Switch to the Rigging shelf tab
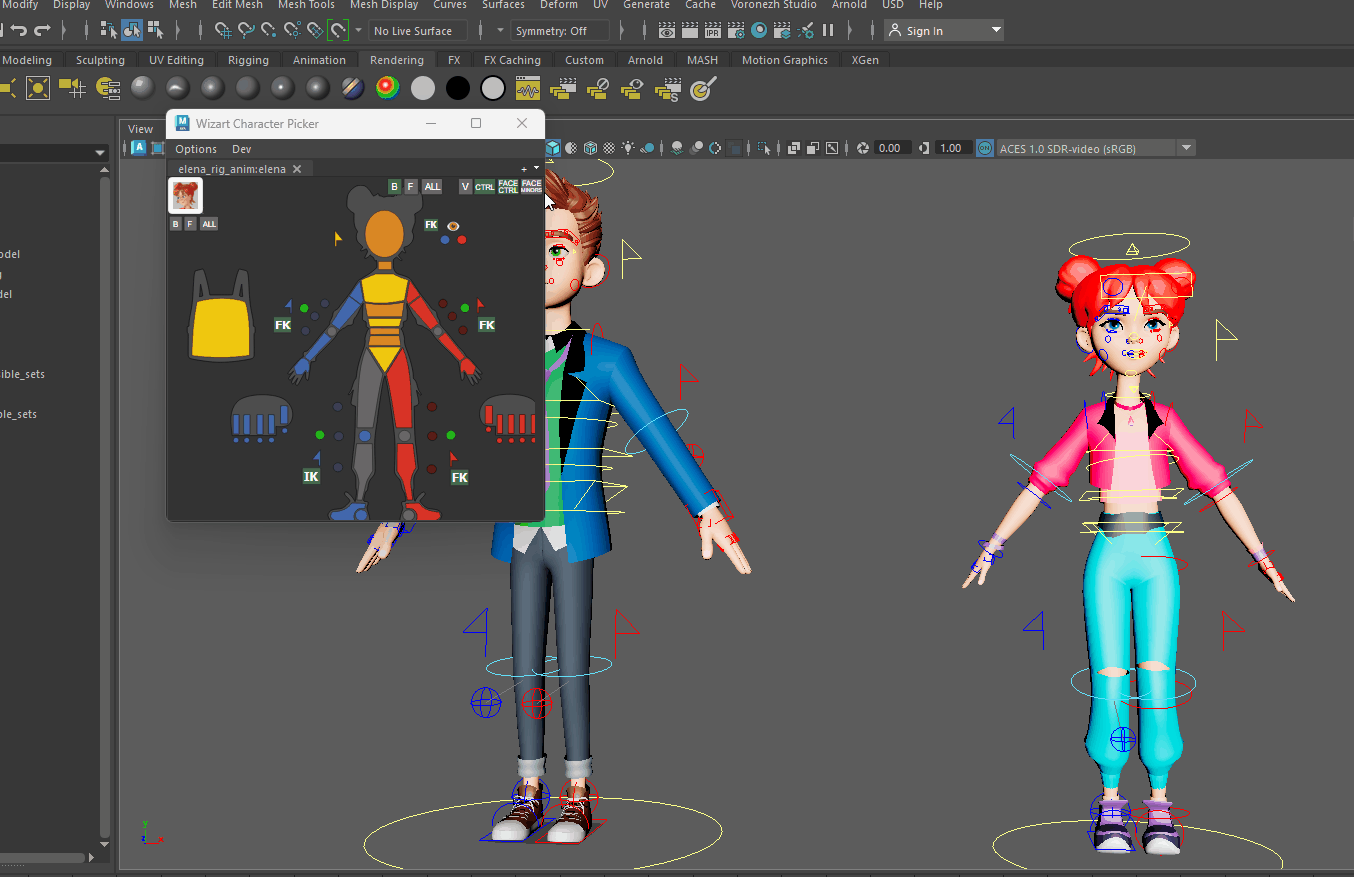This screenshot has width=1354, height=877. tap(248, 60)
